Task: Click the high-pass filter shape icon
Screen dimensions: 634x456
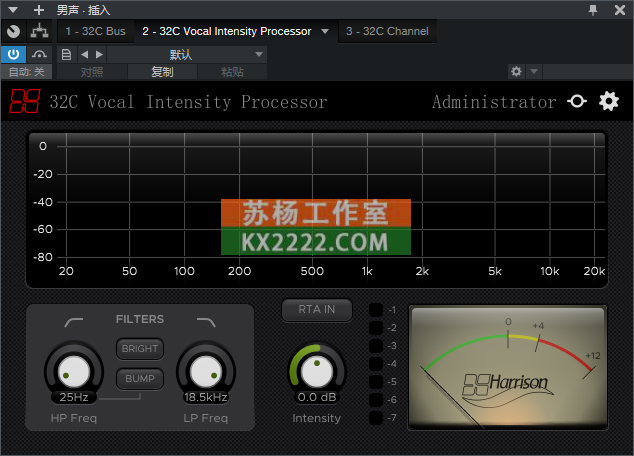Action: click(x=74, y=322)
